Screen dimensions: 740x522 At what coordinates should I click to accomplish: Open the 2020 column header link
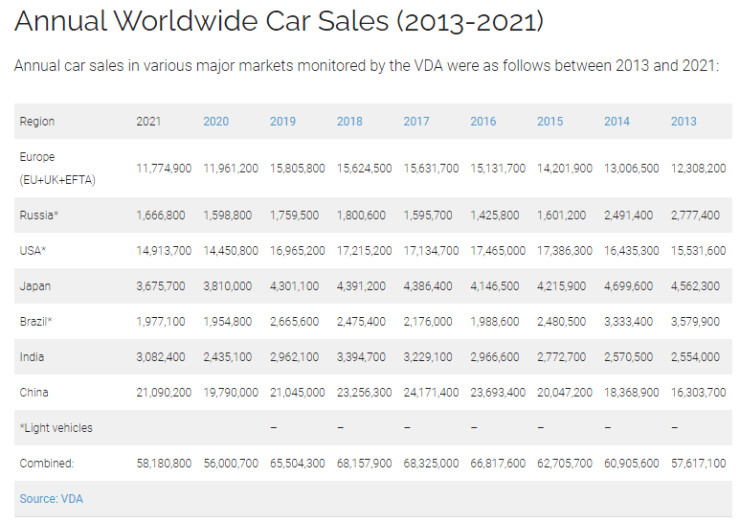pos(216,121)
